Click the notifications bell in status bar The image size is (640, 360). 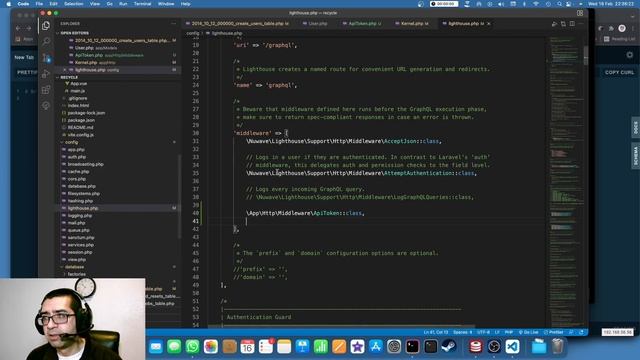point(581,332)
